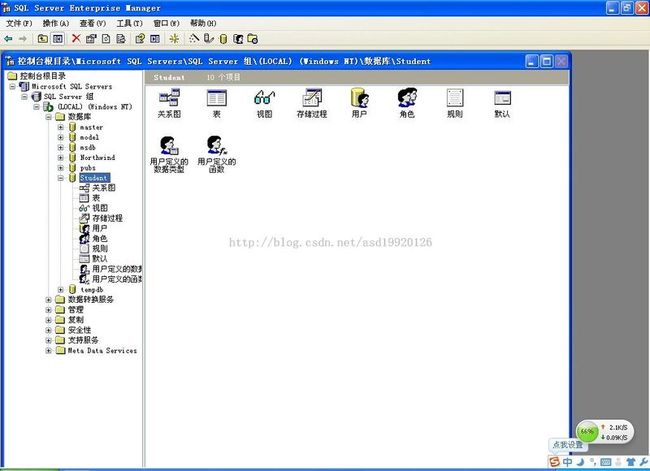
Task: Select 规则 under Student in the tree
Action: pos(100,249)
